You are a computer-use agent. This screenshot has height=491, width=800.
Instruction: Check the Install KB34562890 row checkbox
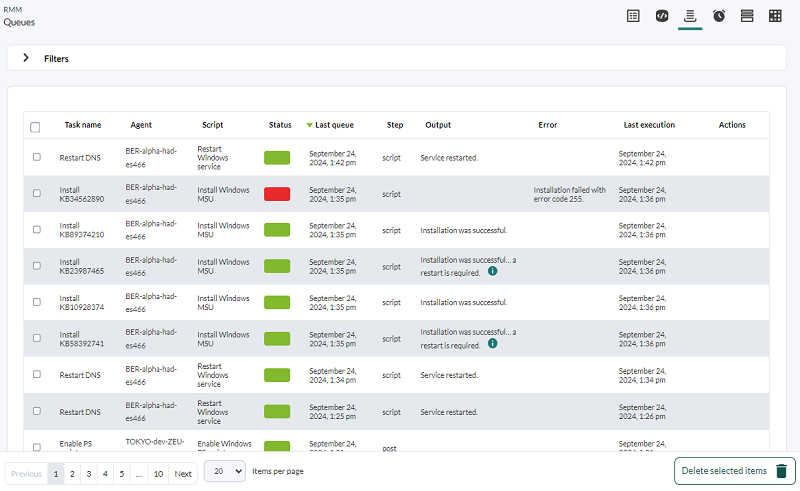click(x=37, y=193)
